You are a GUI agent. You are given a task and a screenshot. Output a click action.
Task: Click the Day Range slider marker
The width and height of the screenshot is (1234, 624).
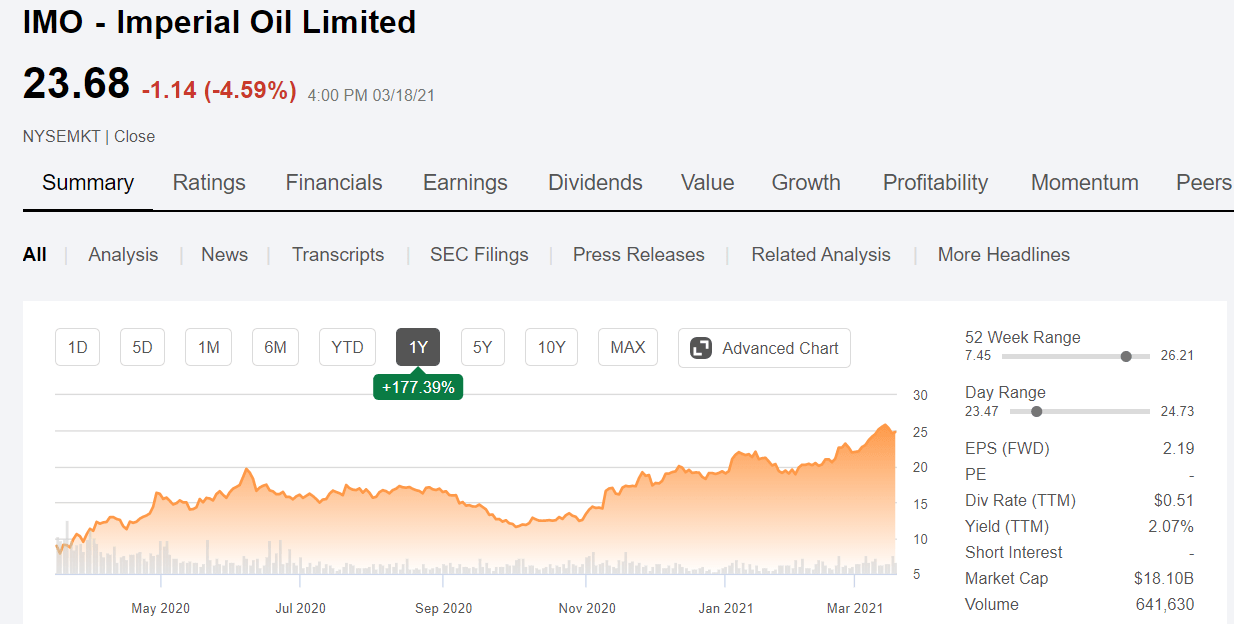(1036, 411)
